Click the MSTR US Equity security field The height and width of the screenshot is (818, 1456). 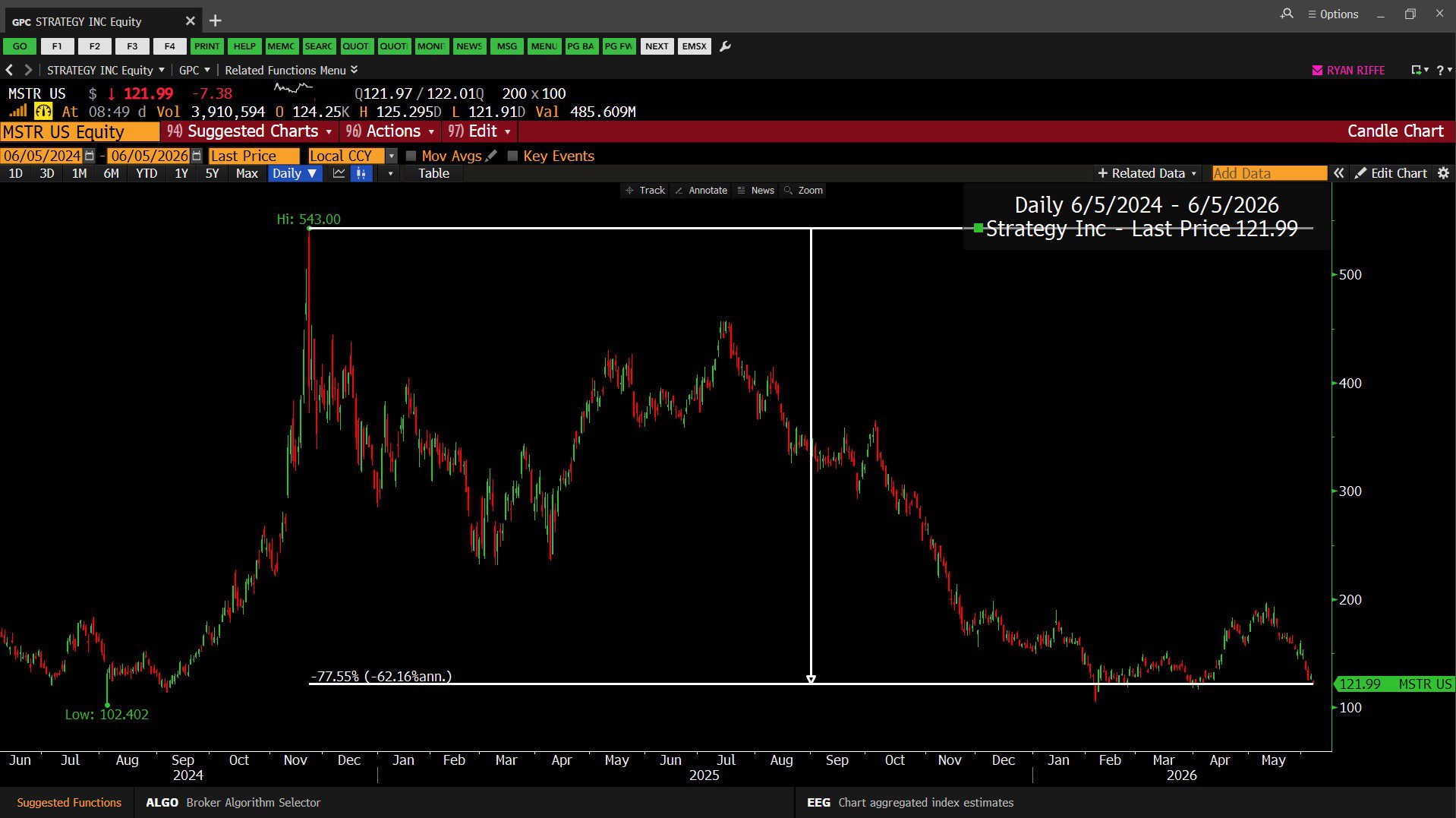point(80,131)
